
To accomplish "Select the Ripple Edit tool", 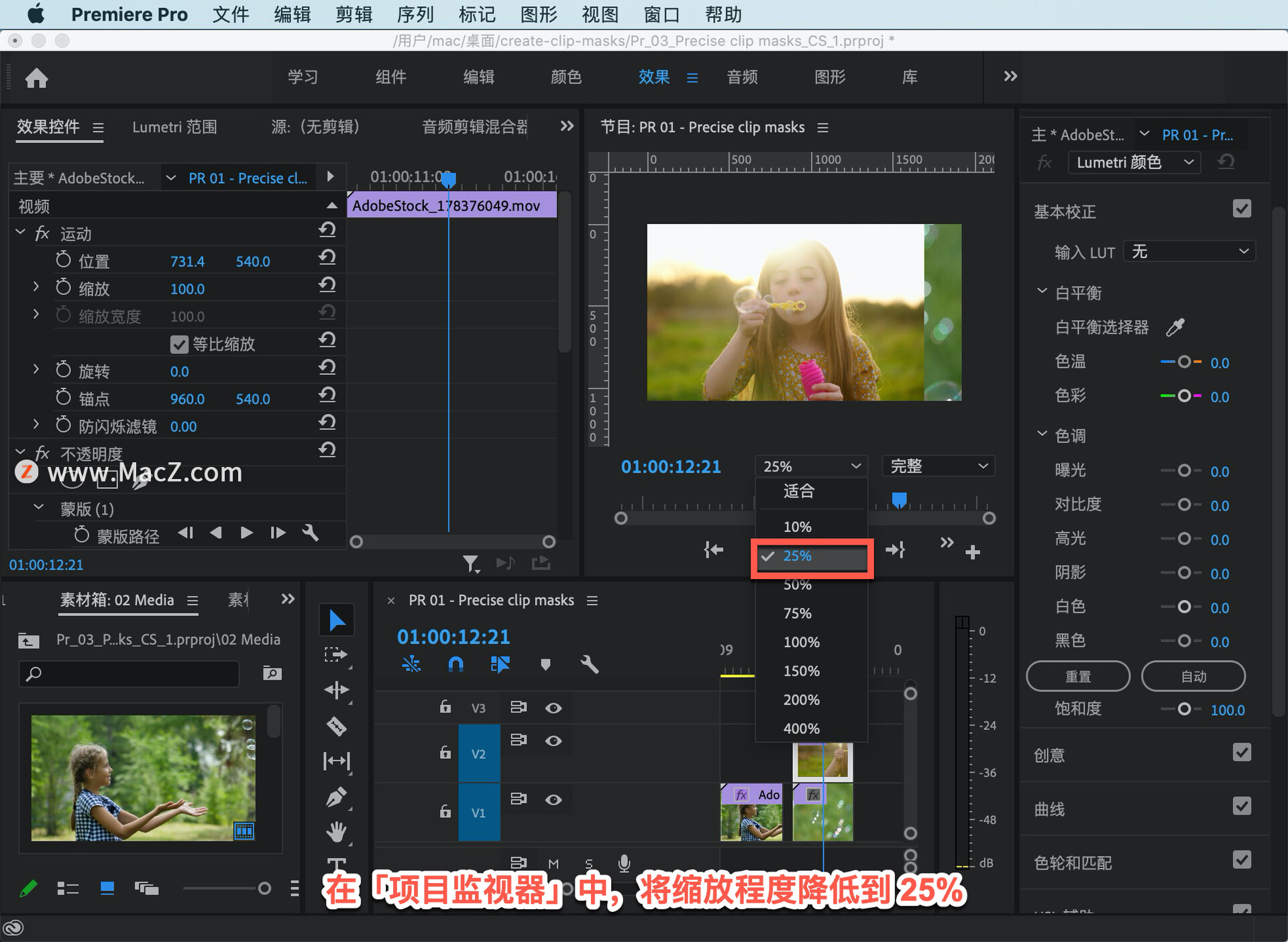I will click(x=336, y=690).
